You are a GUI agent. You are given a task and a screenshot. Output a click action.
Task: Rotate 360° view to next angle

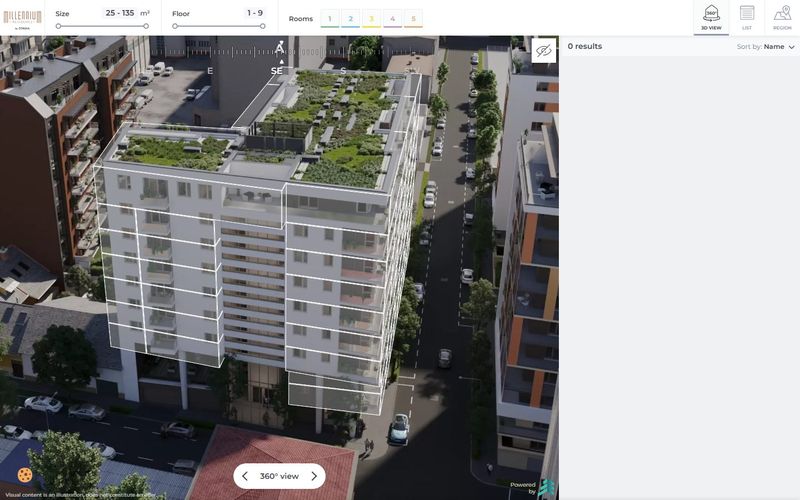pos(314,476)
